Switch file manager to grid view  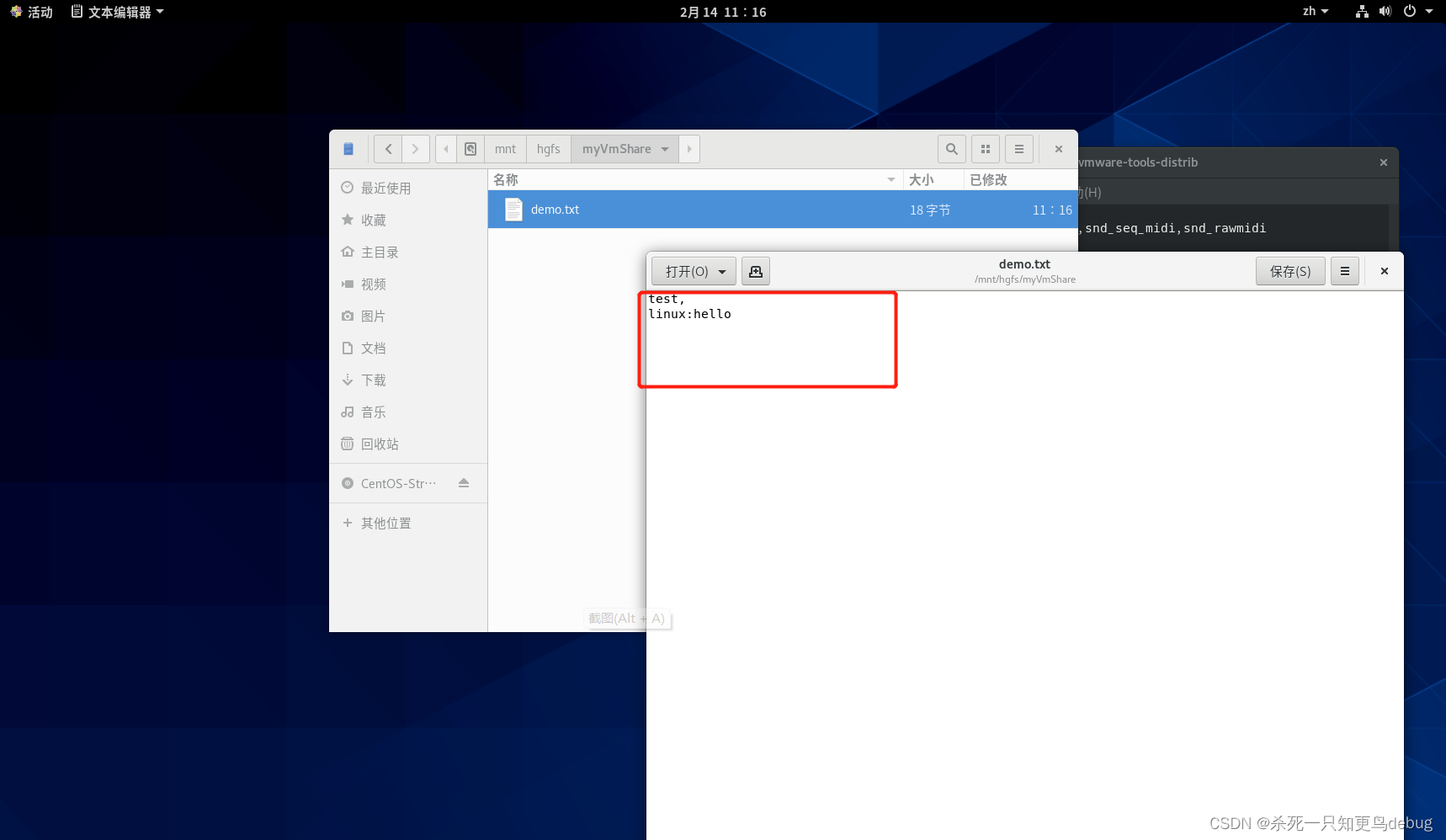click(x=986, y=149)
